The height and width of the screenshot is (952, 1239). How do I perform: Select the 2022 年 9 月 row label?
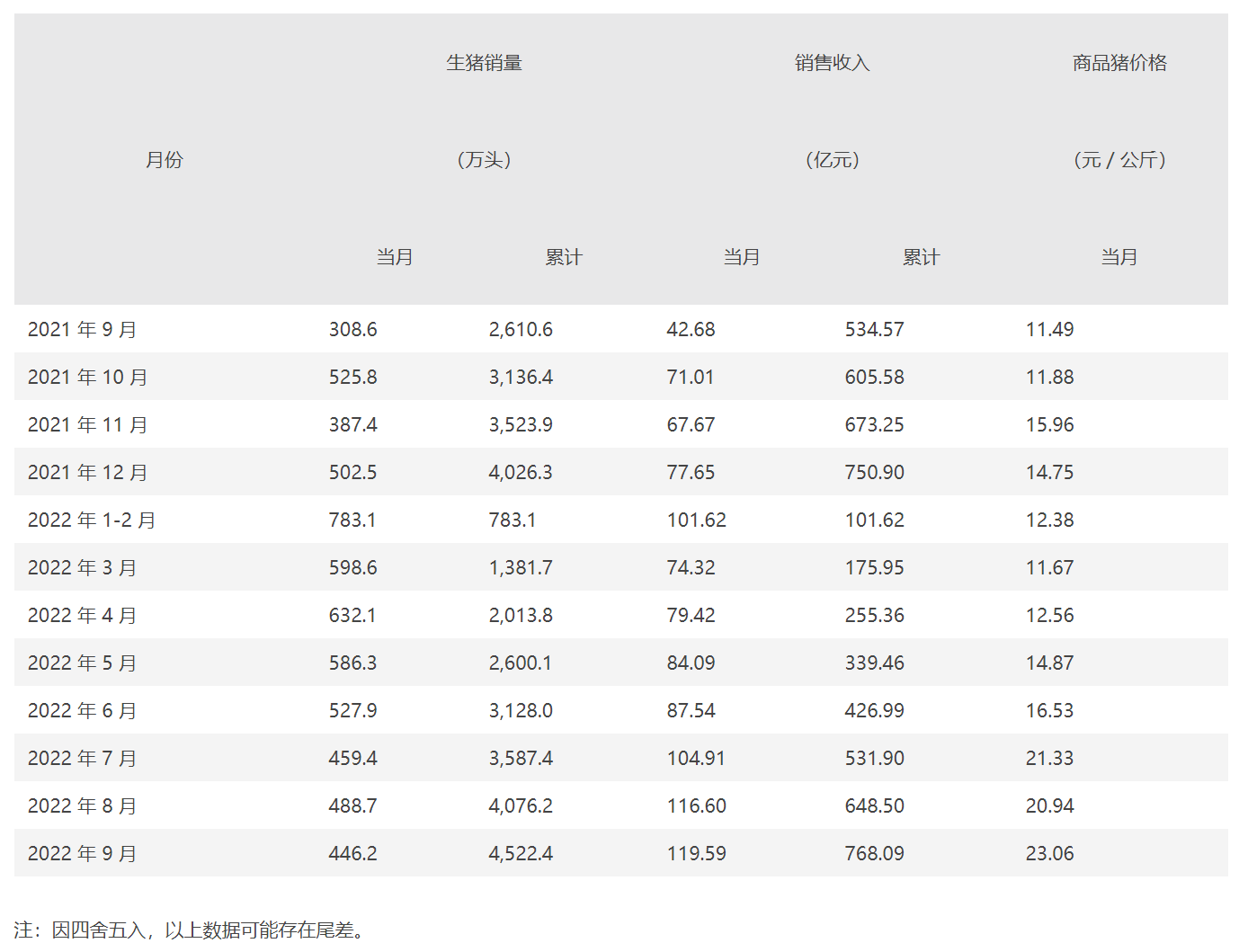pos(82,854)
